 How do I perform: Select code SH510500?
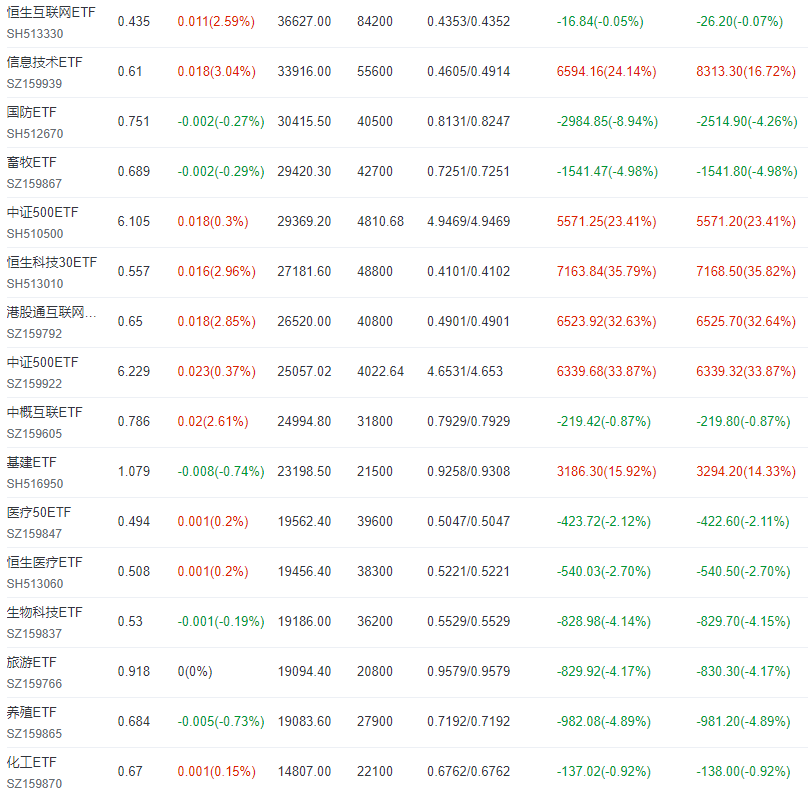coord(35,234)
